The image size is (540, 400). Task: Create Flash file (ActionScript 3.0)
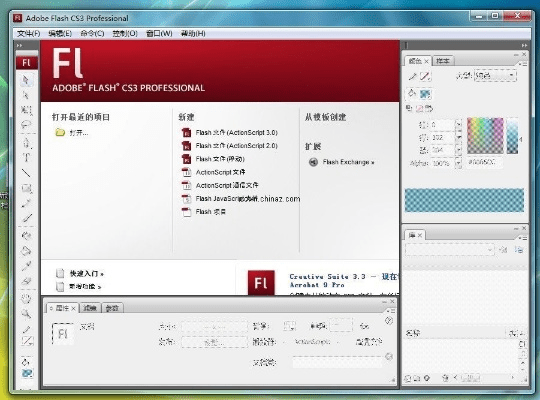[230, 133]
